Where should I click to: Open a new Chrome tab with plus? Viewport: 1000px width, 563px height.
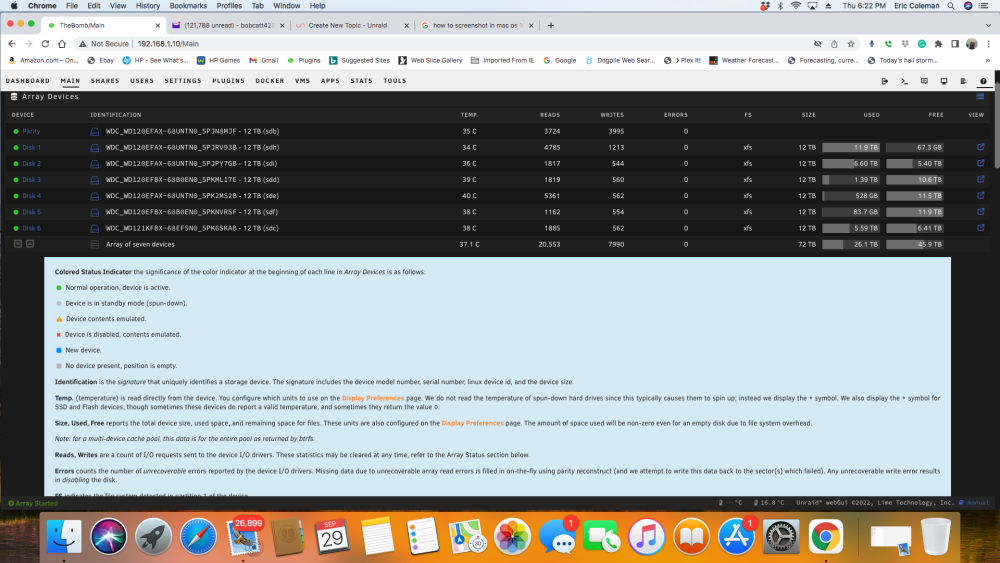point(551,26)
